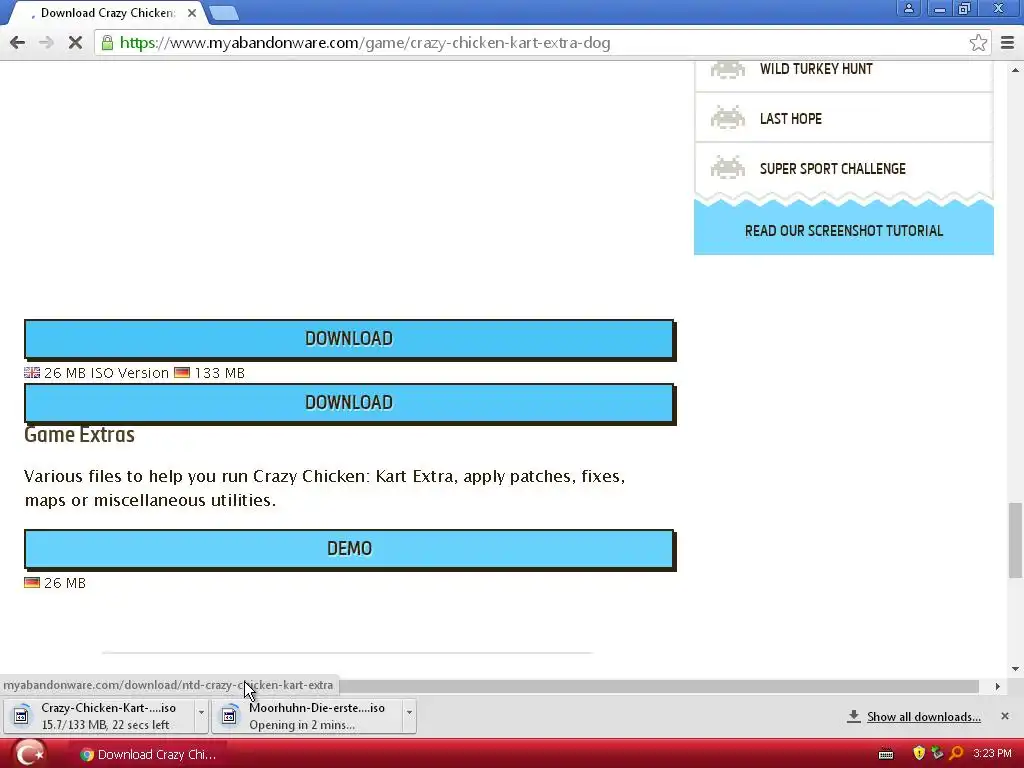1024x768 pixels.
Task: Click the invader icon beside Super Sport Challenge
Action: (x=728, y=168)
